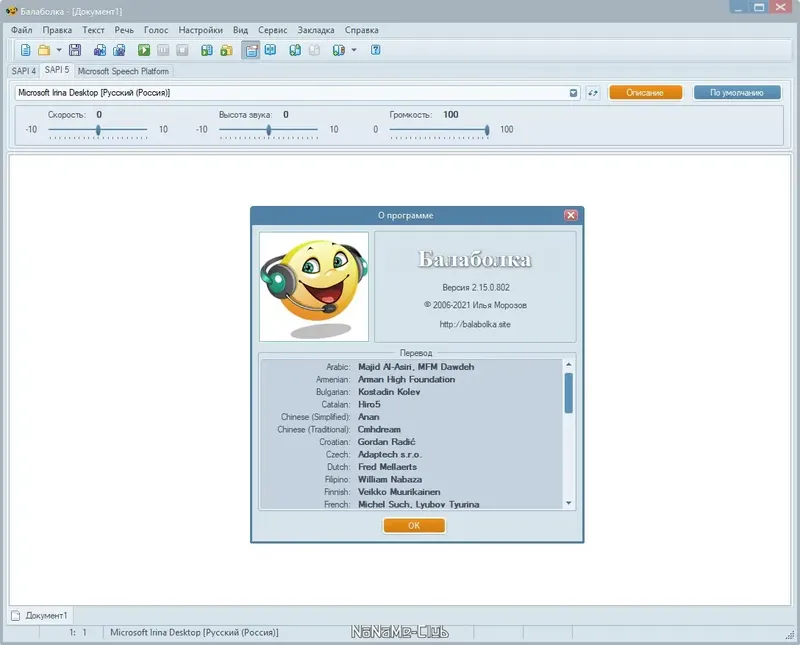Click status bar voice name Microsoft Irina Desktop
The image size is (800, 645).
coord(194,633)
